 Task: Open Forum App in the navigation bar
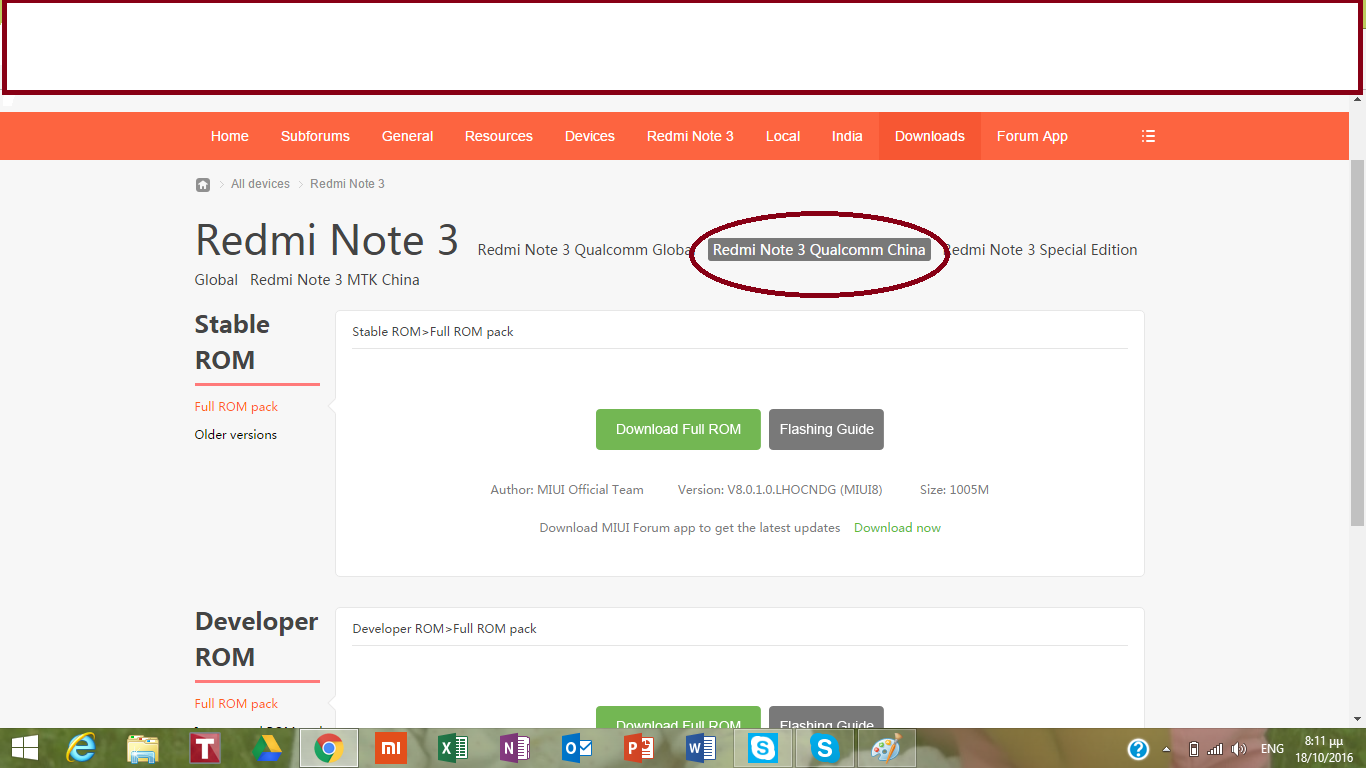[x=1032, y=136]
